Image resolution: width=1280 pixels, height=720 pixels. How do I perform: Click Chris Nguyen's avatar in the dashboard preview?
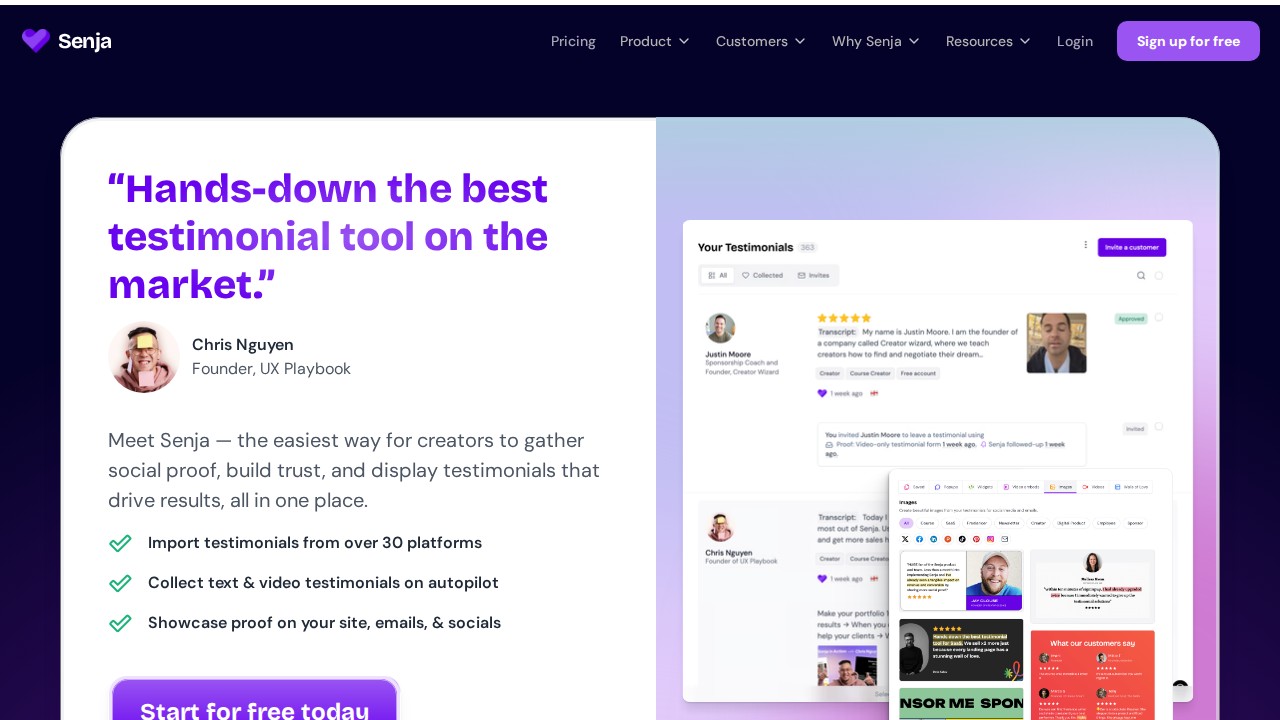coord(720,527)
